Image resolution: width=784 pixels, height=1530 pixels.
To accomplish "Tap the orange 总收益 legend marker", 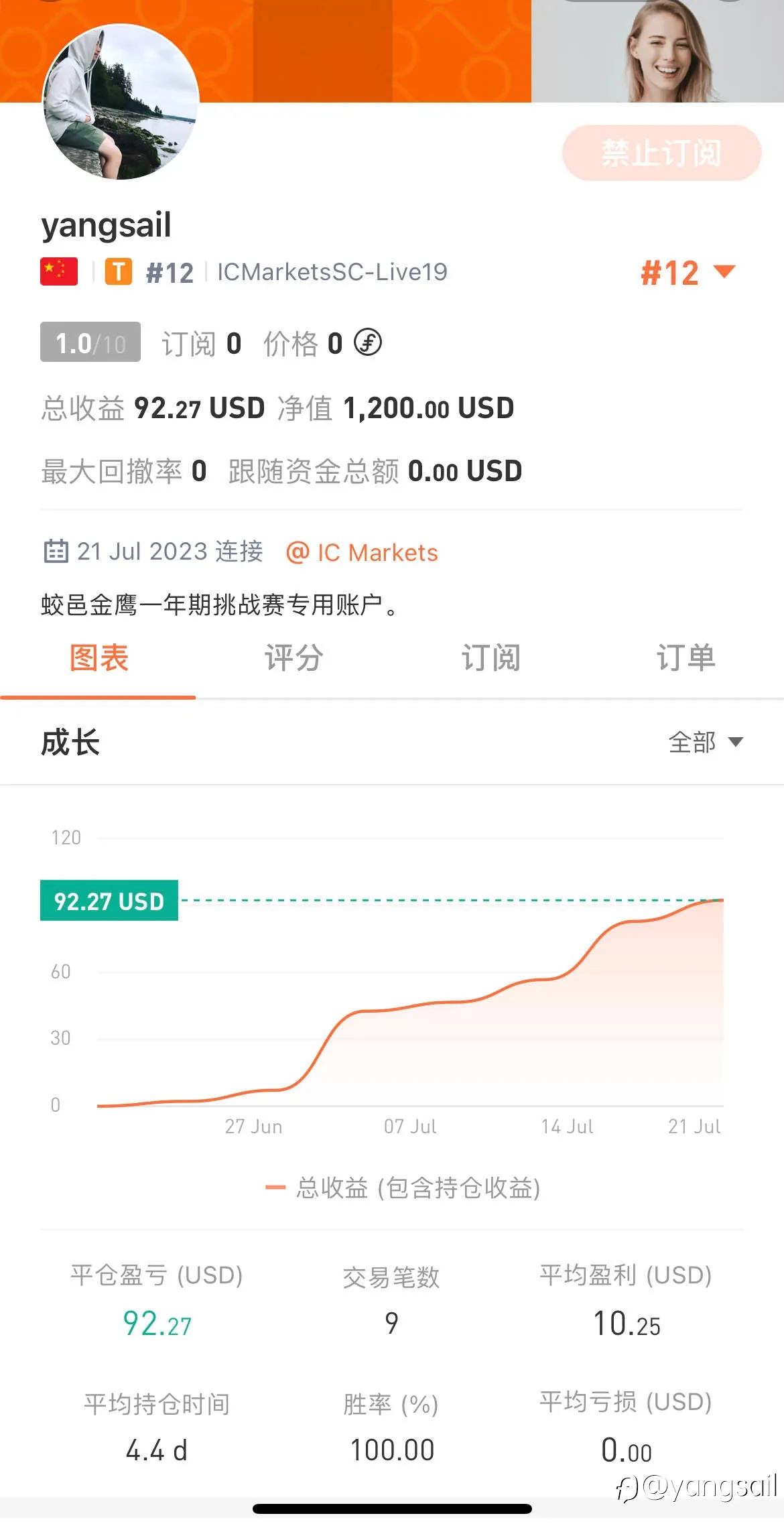I will pos(275,1188).
